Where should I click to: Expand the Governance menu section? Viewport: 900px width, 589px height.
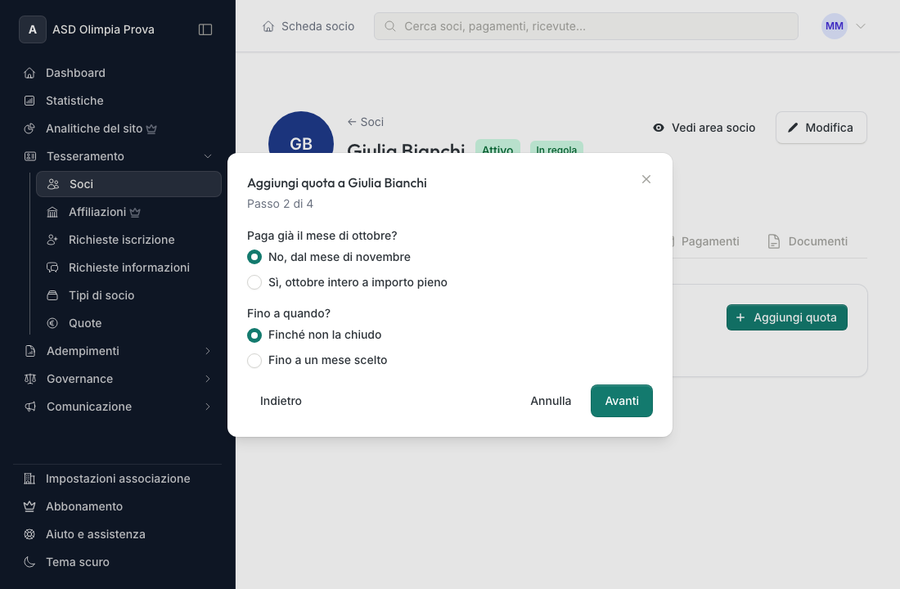click(117, 379)
